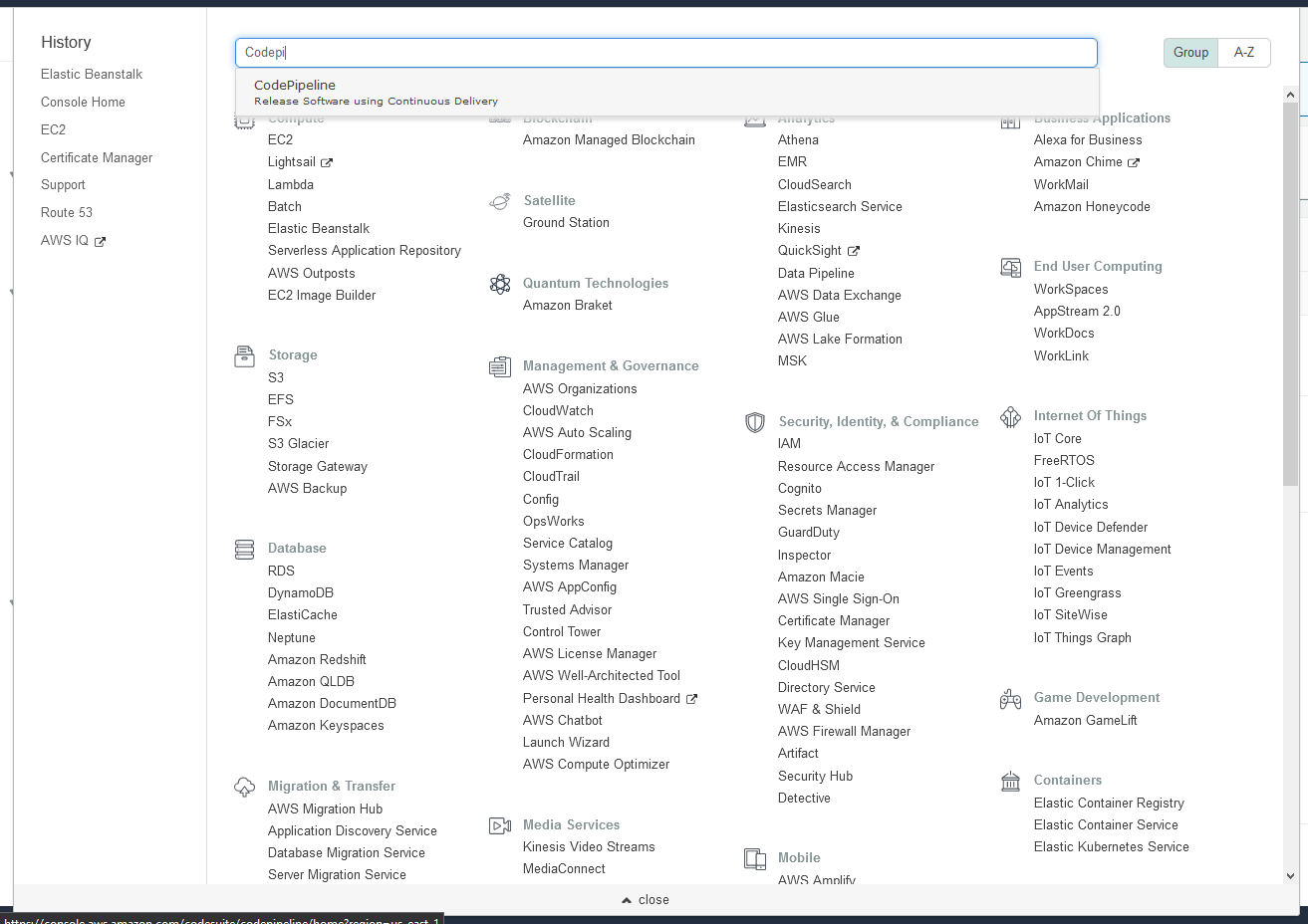1308x924 pixels.
Task: Click external link icon beside Amazon Chime
Action: click(1134, 162)
